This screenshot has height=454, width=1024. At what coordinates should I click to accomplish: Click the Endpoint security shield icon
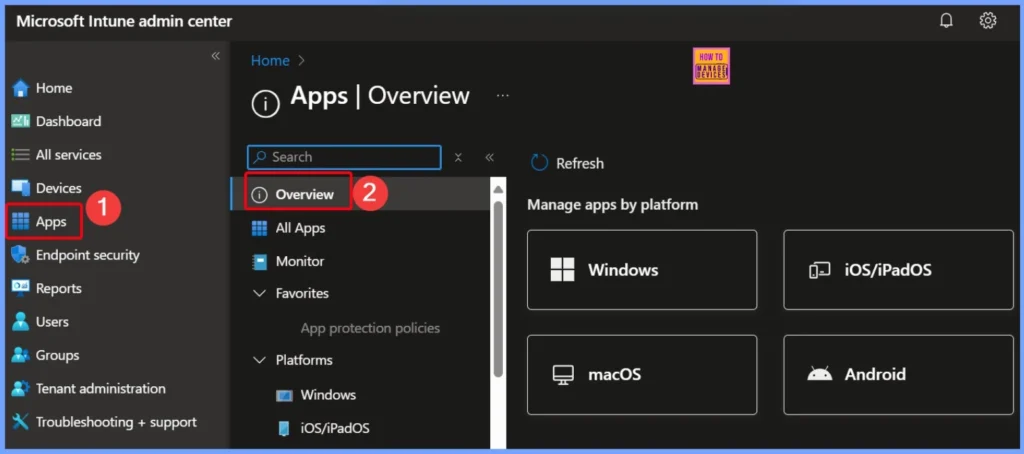[21, 255]
